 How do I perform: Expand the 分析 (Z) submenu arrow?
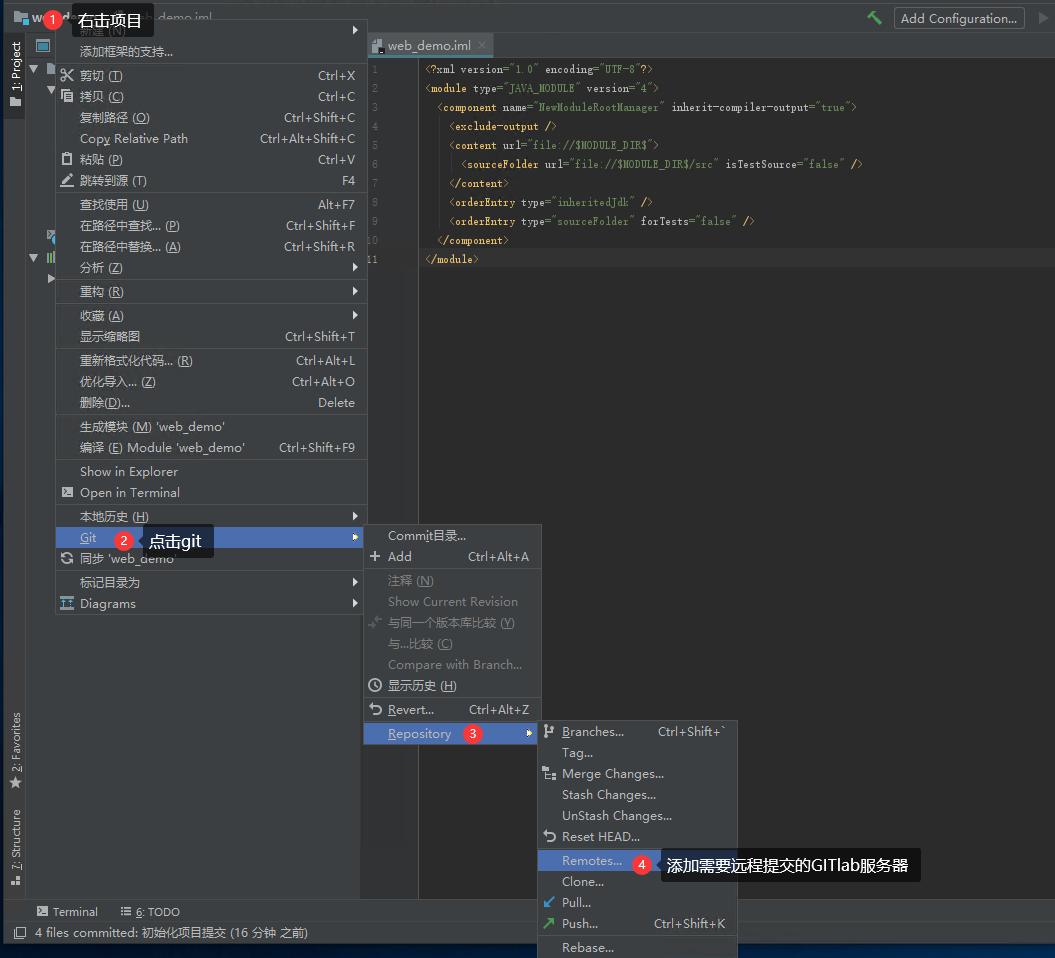click(x=355, y=267)
